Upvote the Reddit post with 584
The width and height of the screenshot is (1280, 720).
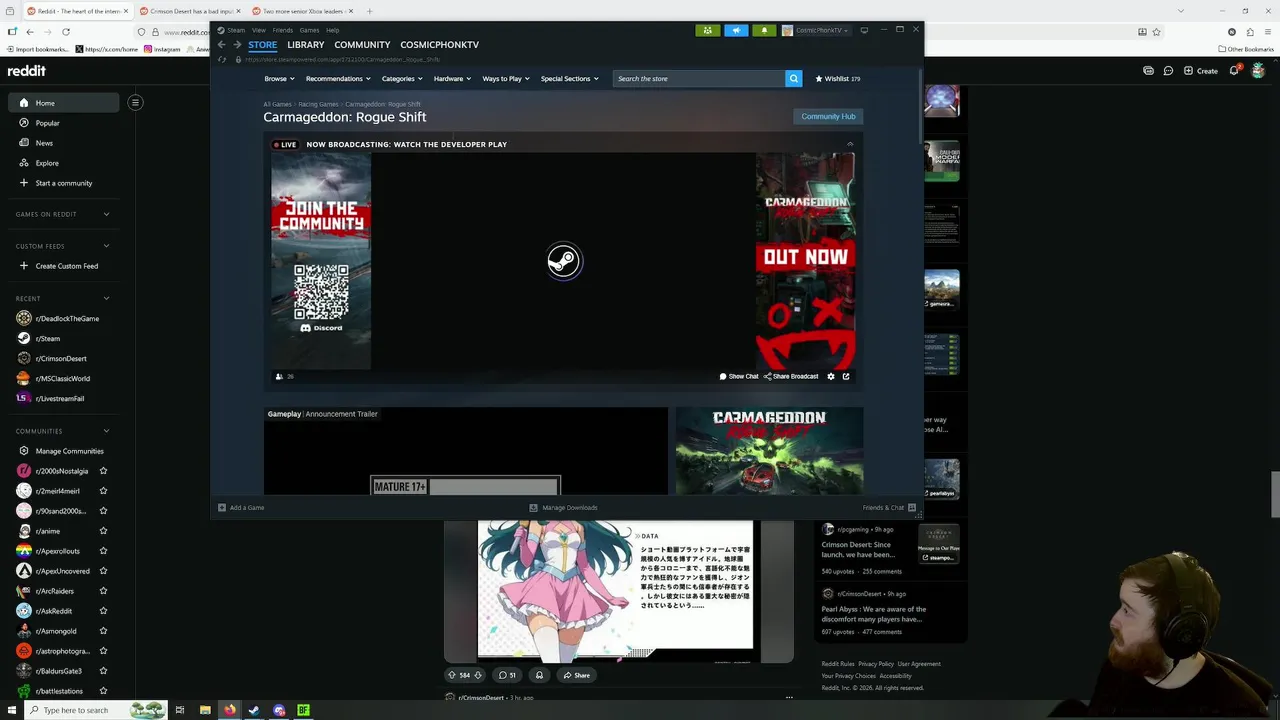[452, 675]
